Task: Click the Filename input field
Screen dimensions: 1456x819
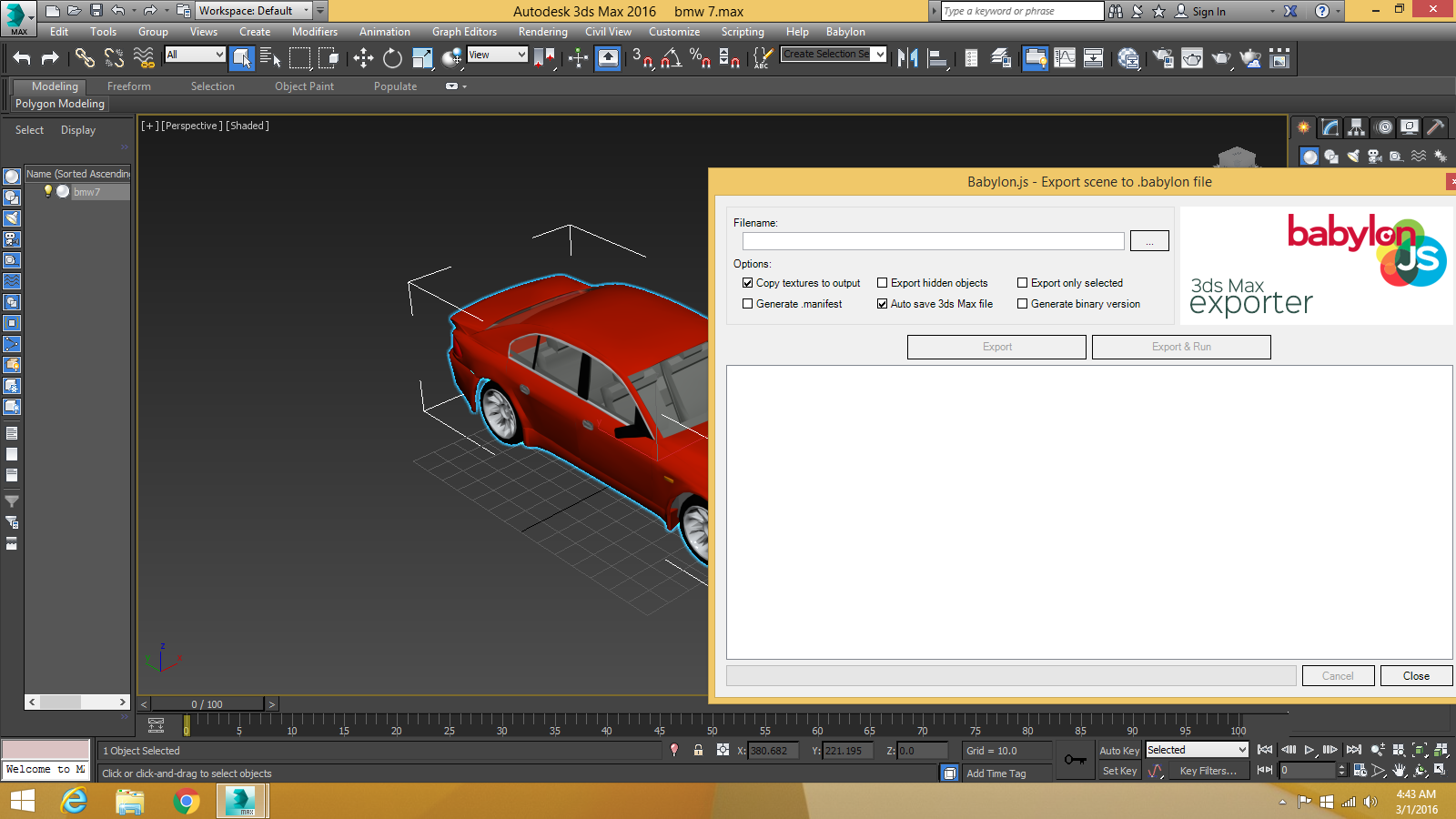Action: [933, 241]
